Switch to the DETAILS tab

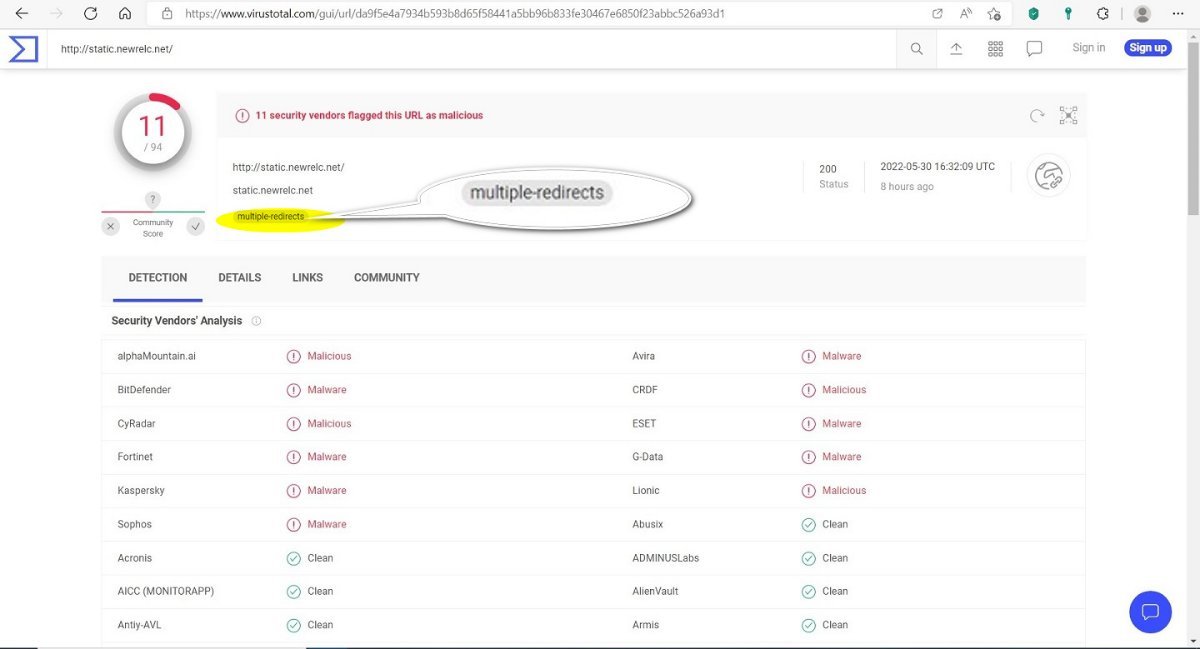click(240, 278)
